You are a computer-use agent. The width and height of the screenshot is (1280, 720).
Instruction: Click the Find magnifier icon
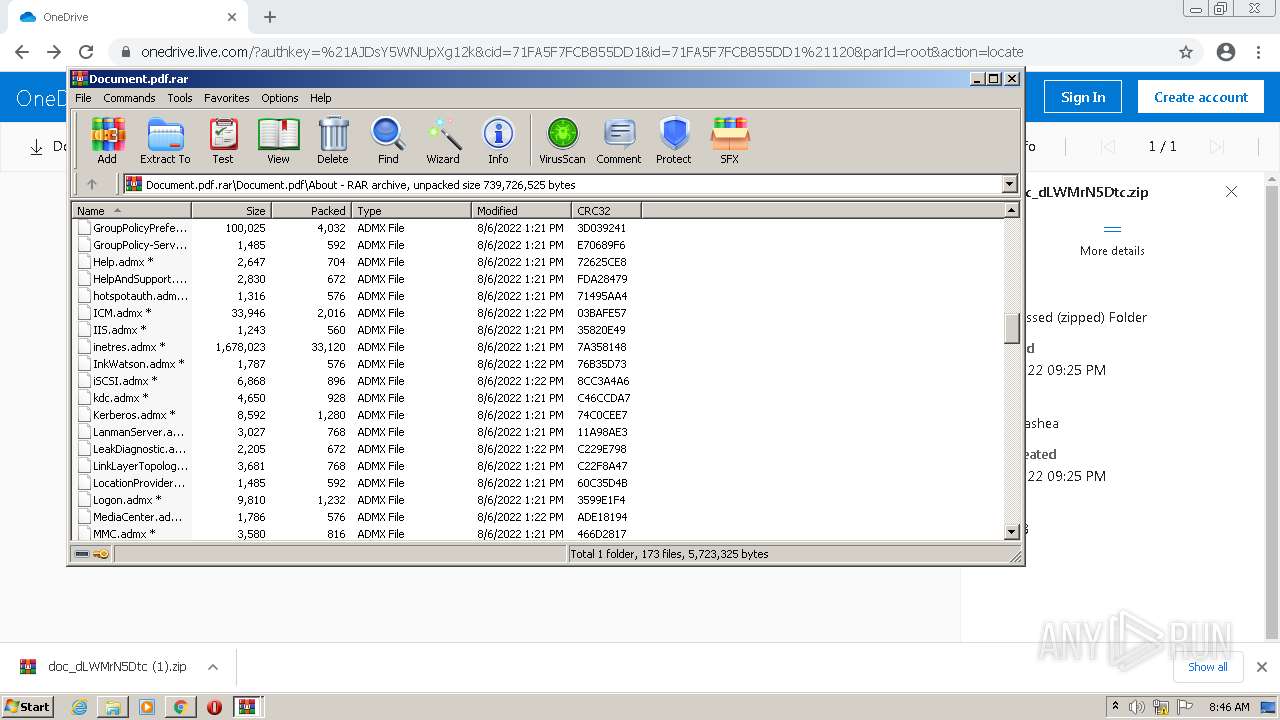pyautogui.click(x=388, y=140)
